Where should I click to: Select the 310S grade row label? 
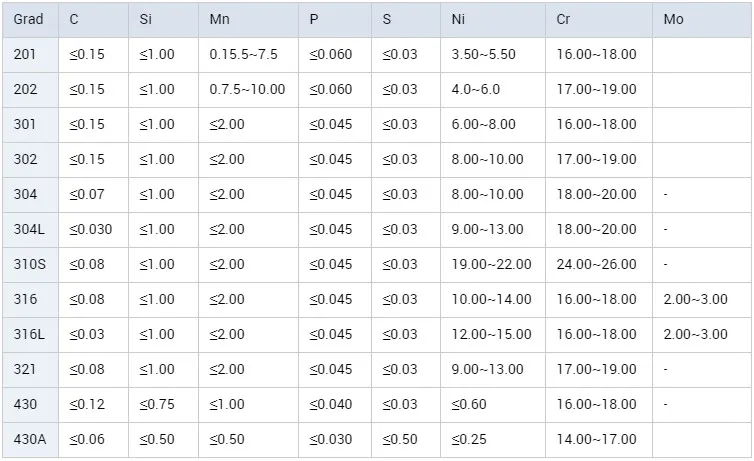29,264
